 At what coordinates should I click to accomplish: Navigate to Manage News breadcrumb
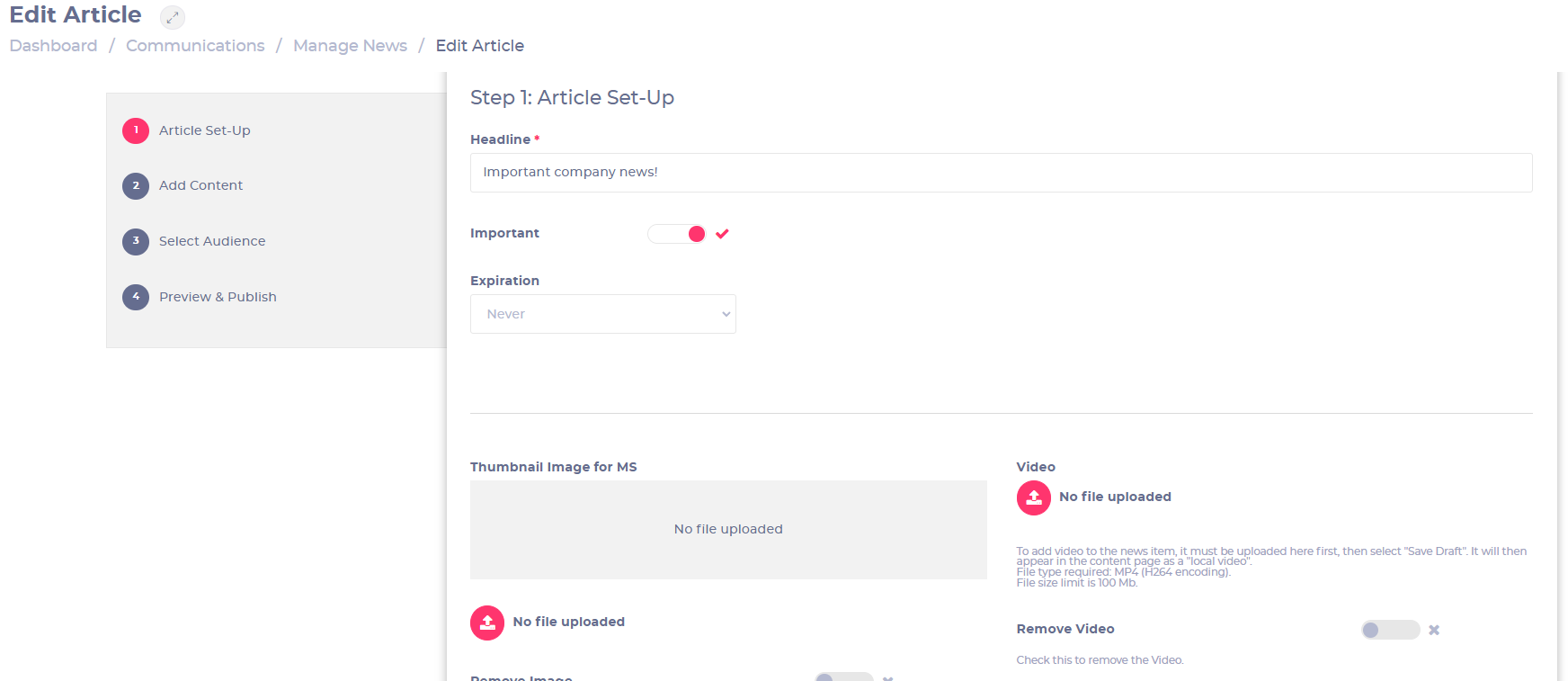tap(350, 46)
